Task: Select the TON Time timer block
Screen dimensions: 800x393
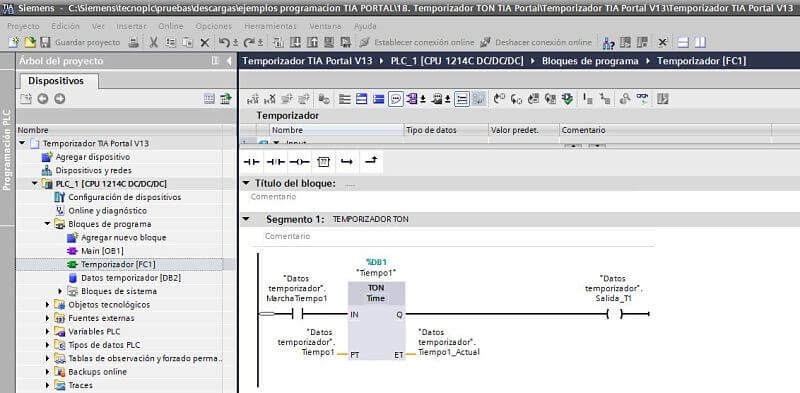Action: [377, 321]
